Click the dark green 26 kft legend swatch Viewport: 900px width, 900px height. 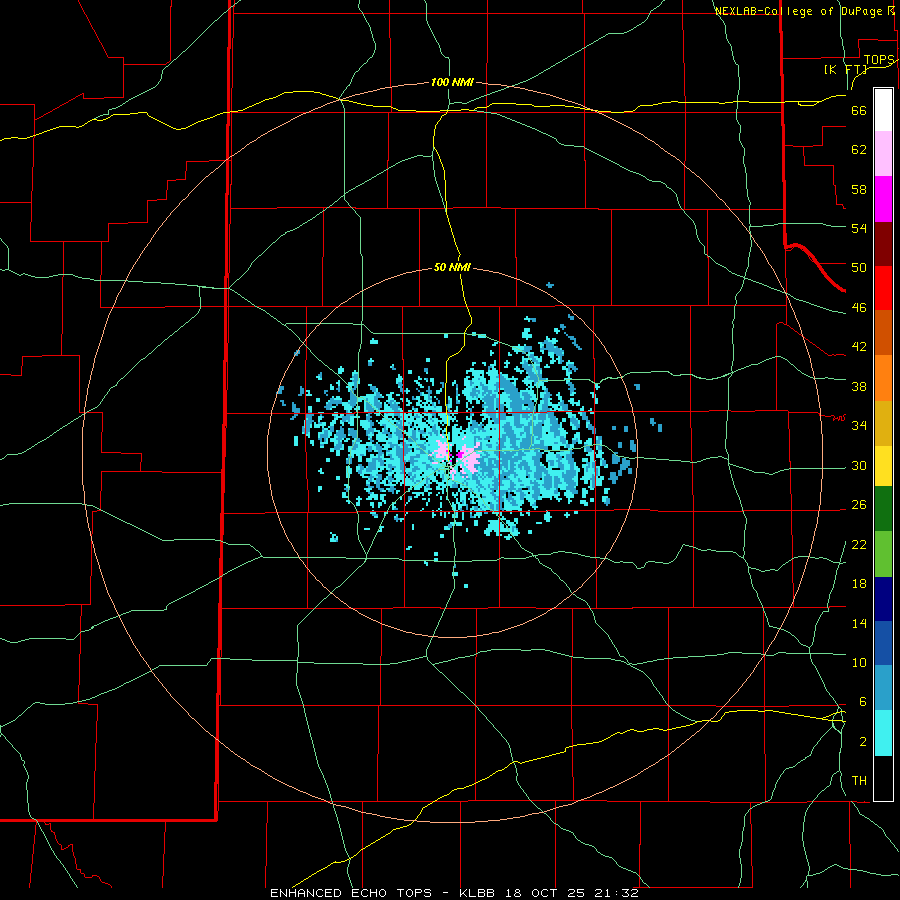[x=883, y=509]
